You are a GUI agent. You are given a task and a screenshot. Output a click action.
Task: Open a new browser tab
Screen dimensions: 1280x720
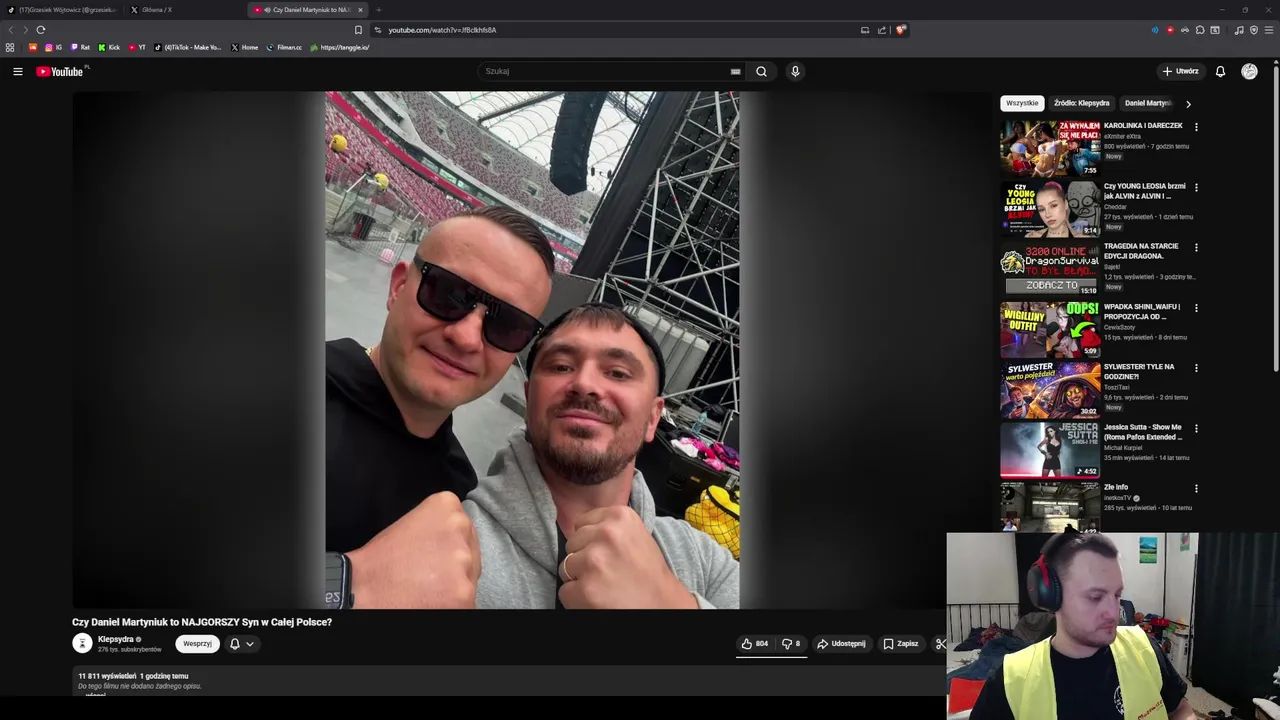coord(378,10)
